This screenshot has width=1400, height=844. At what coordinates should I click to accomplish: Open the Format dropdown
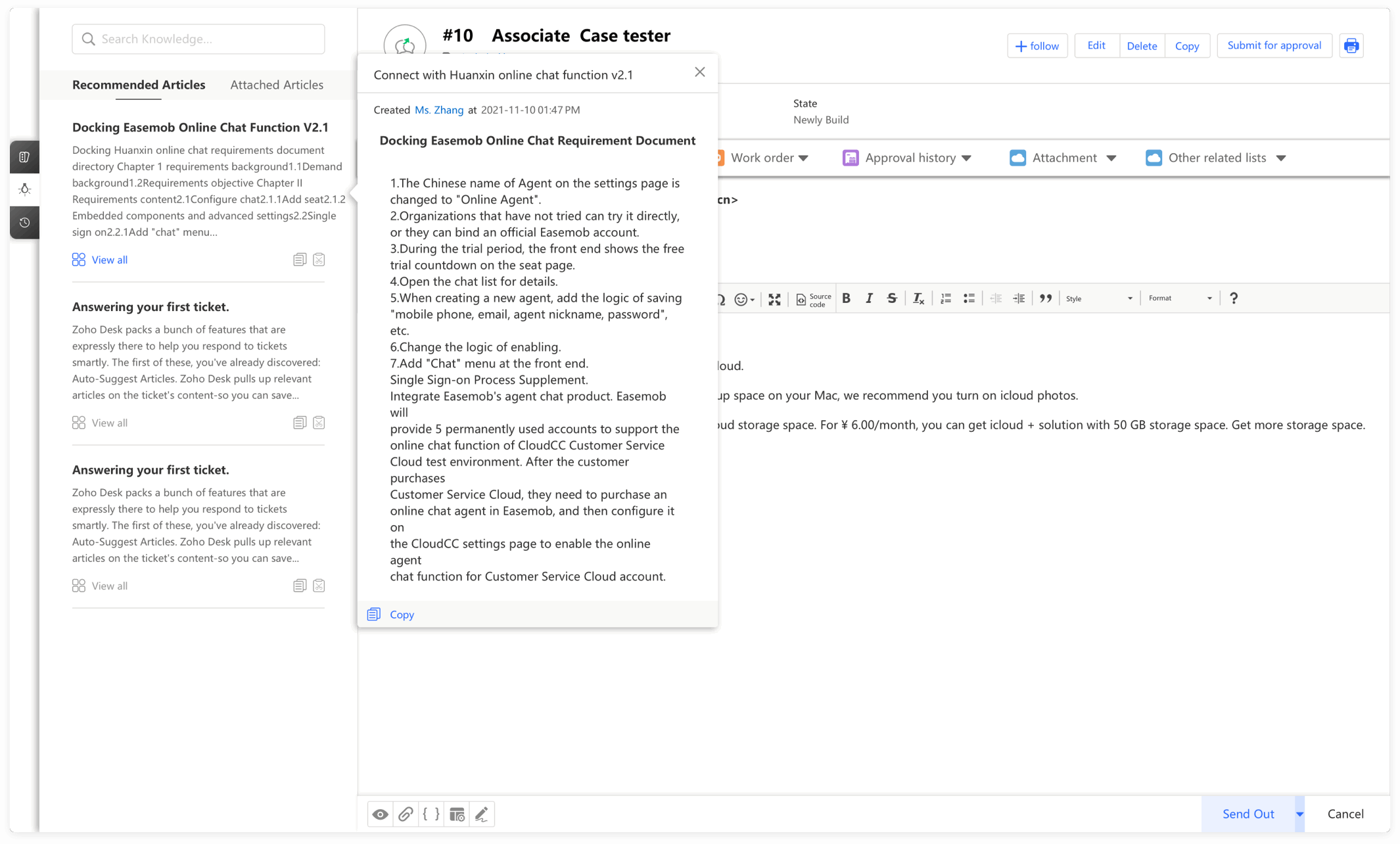[x=1180, y=298]
